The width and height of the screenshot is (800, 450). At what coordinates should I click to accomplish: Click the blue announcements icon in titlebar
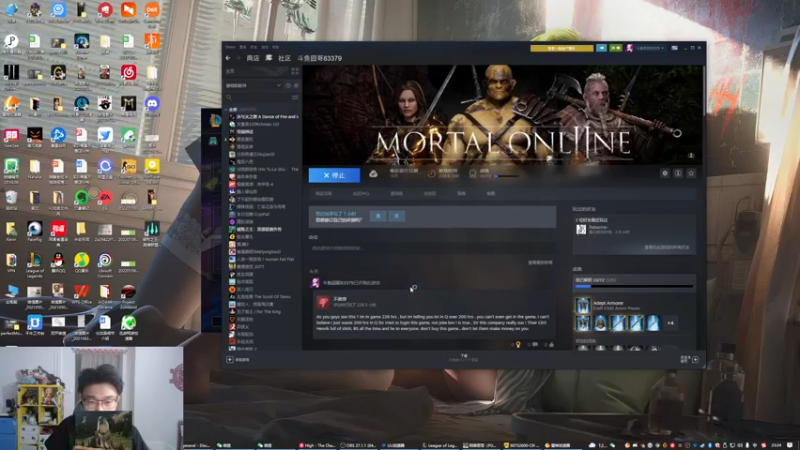[602, 48]
